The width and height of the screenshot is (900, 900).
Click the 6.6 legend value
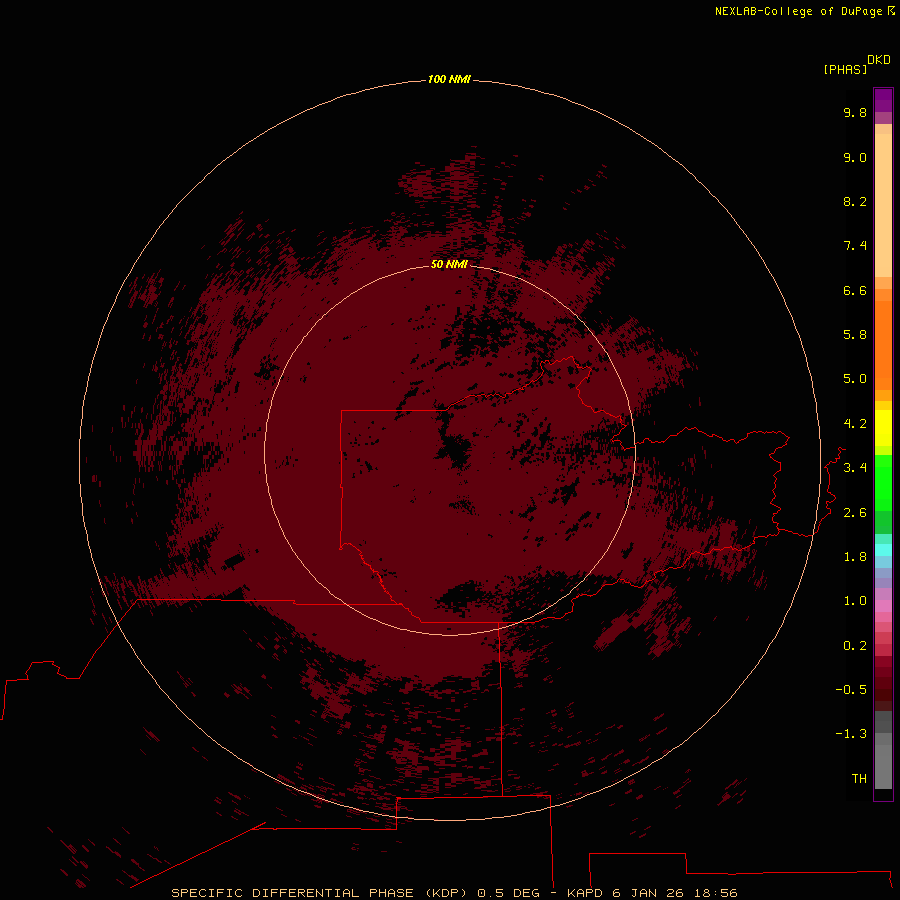click(x=855, y=290)
